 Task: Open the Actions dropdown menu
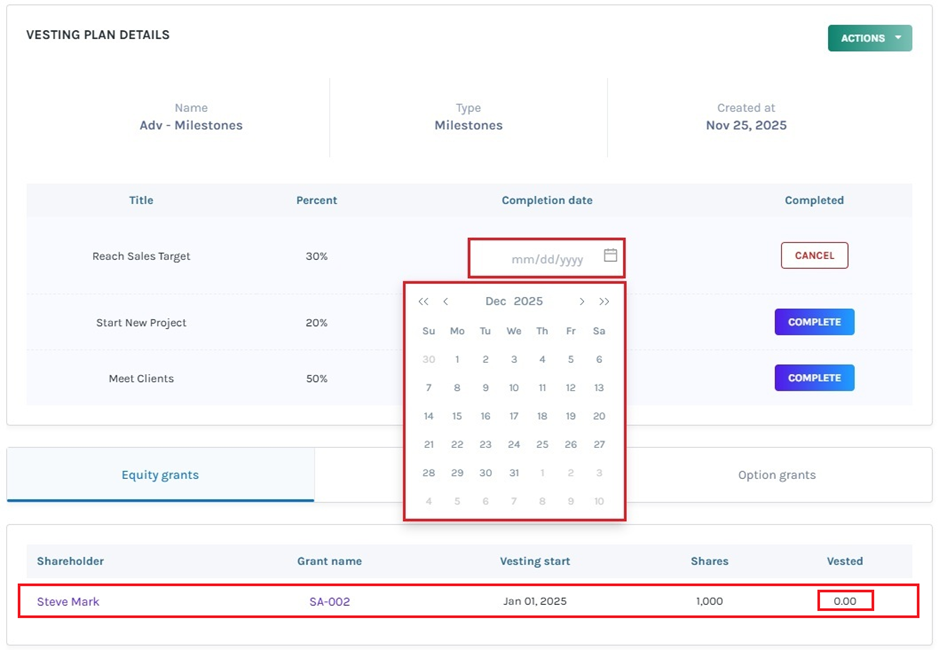(869, 38)
